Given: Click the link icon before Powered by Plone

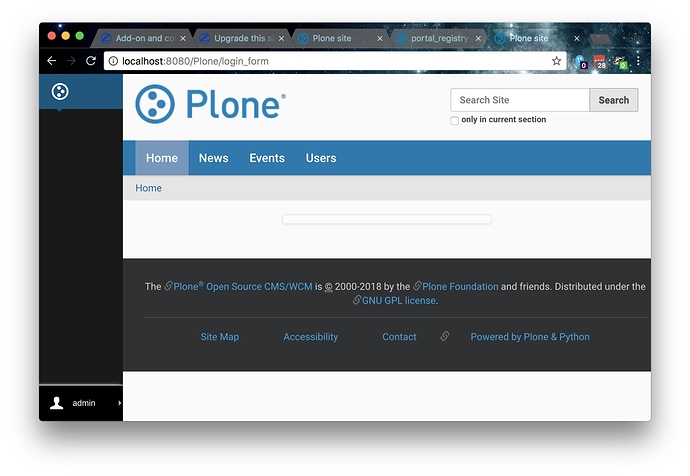Looking at the screenshot, I should [445, 336].
